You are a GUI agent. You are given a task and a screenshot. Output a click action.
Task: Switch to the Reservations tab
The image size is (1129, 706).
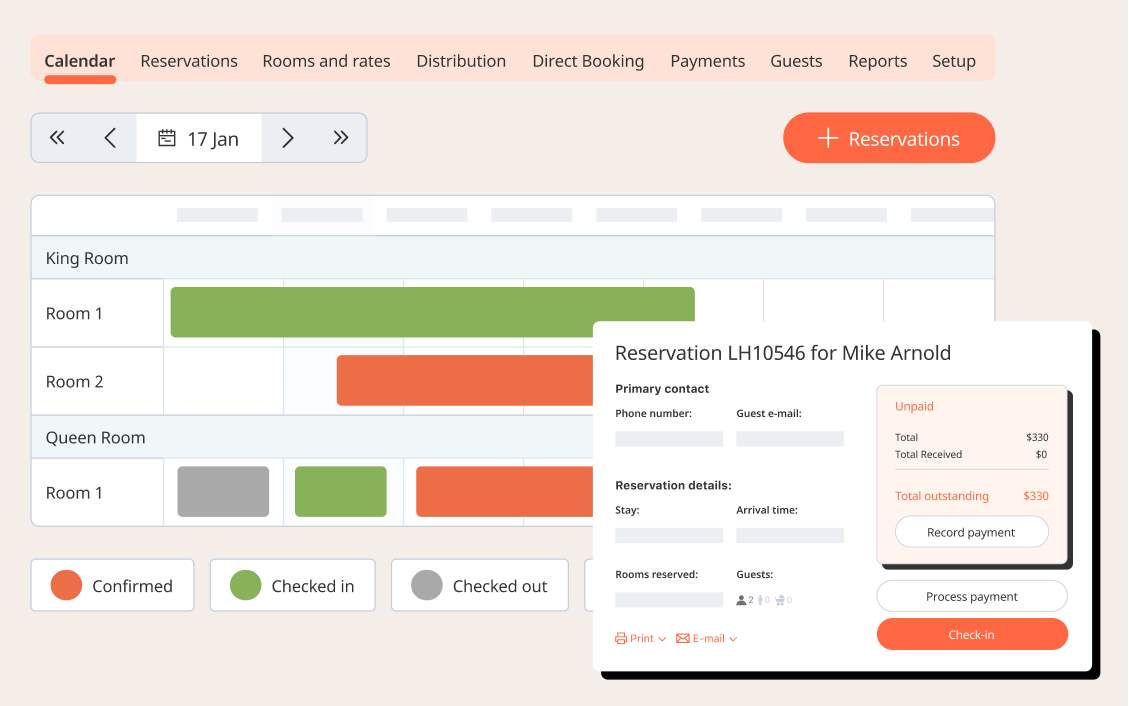pyautogui.click(x=189, y=61)
